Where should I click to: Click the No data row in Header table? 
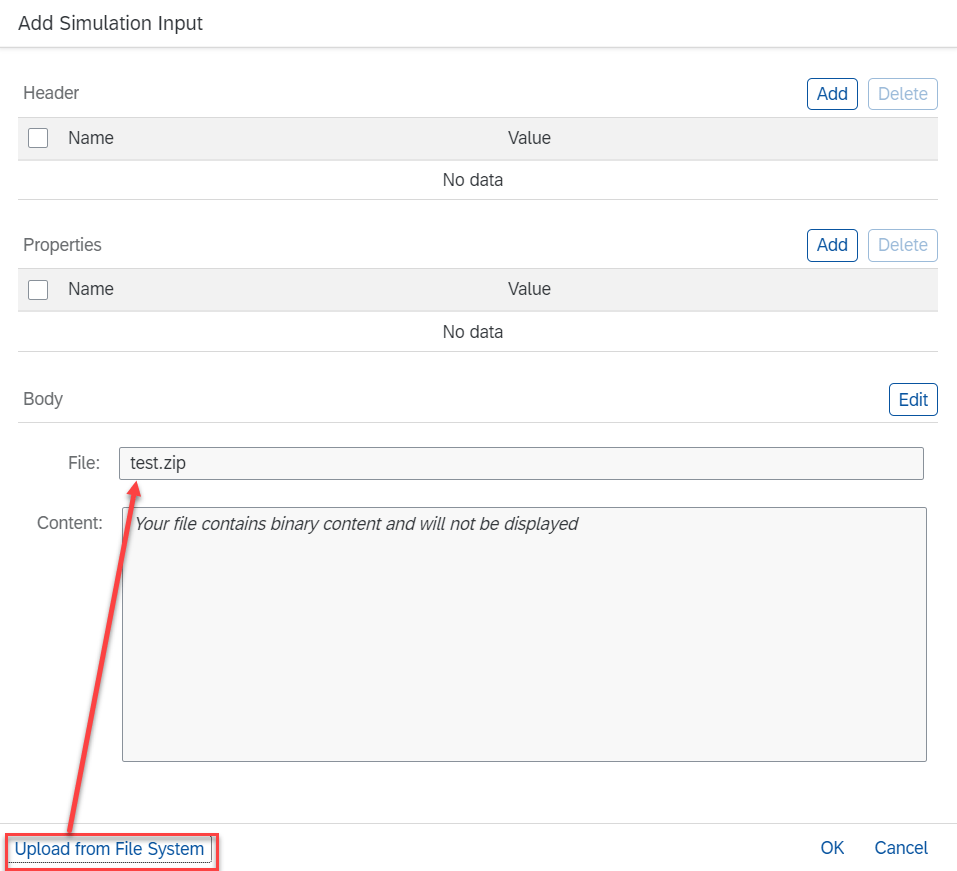472,179
